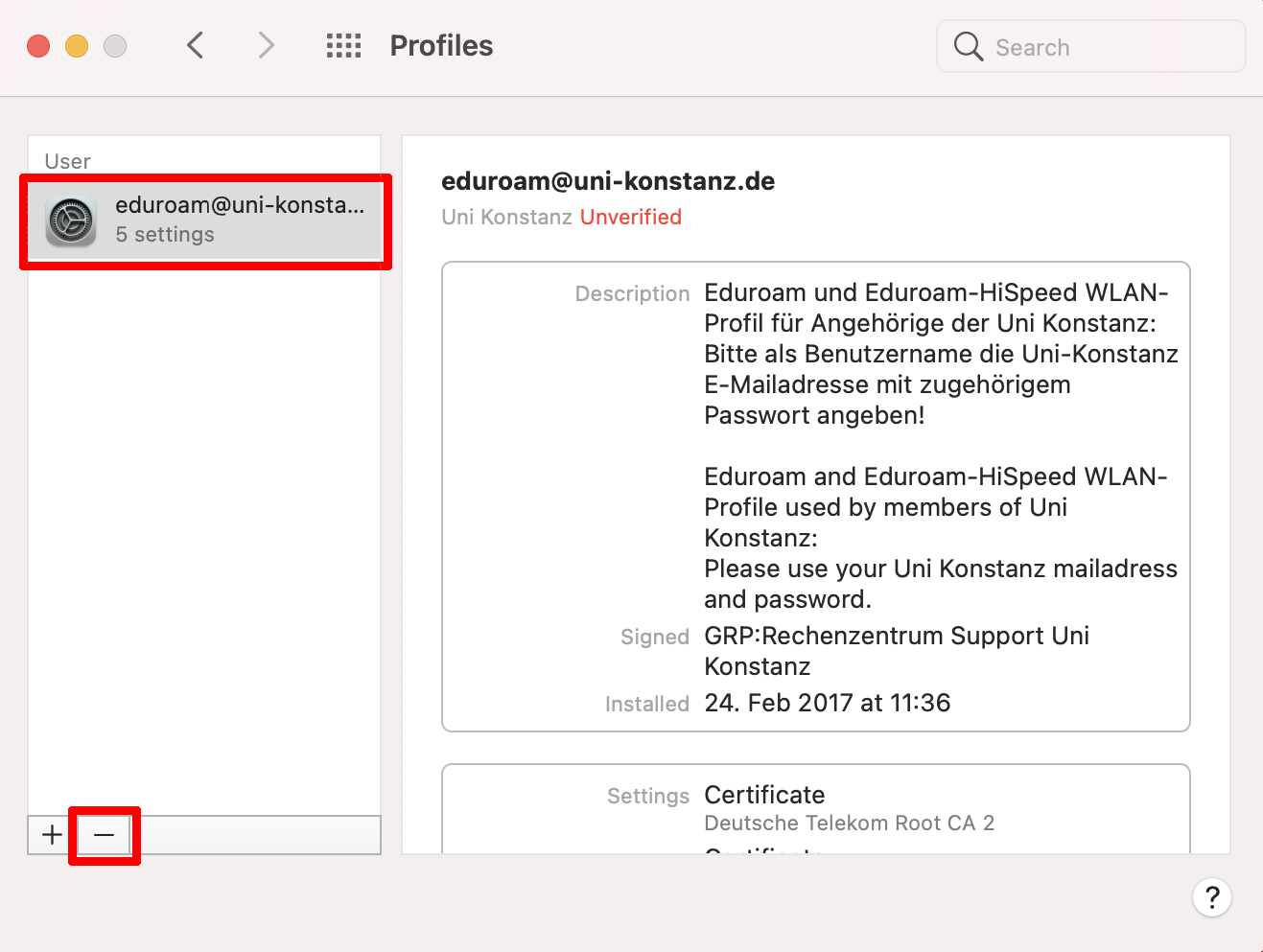Go forward with the right chevron

coord(266,45)
